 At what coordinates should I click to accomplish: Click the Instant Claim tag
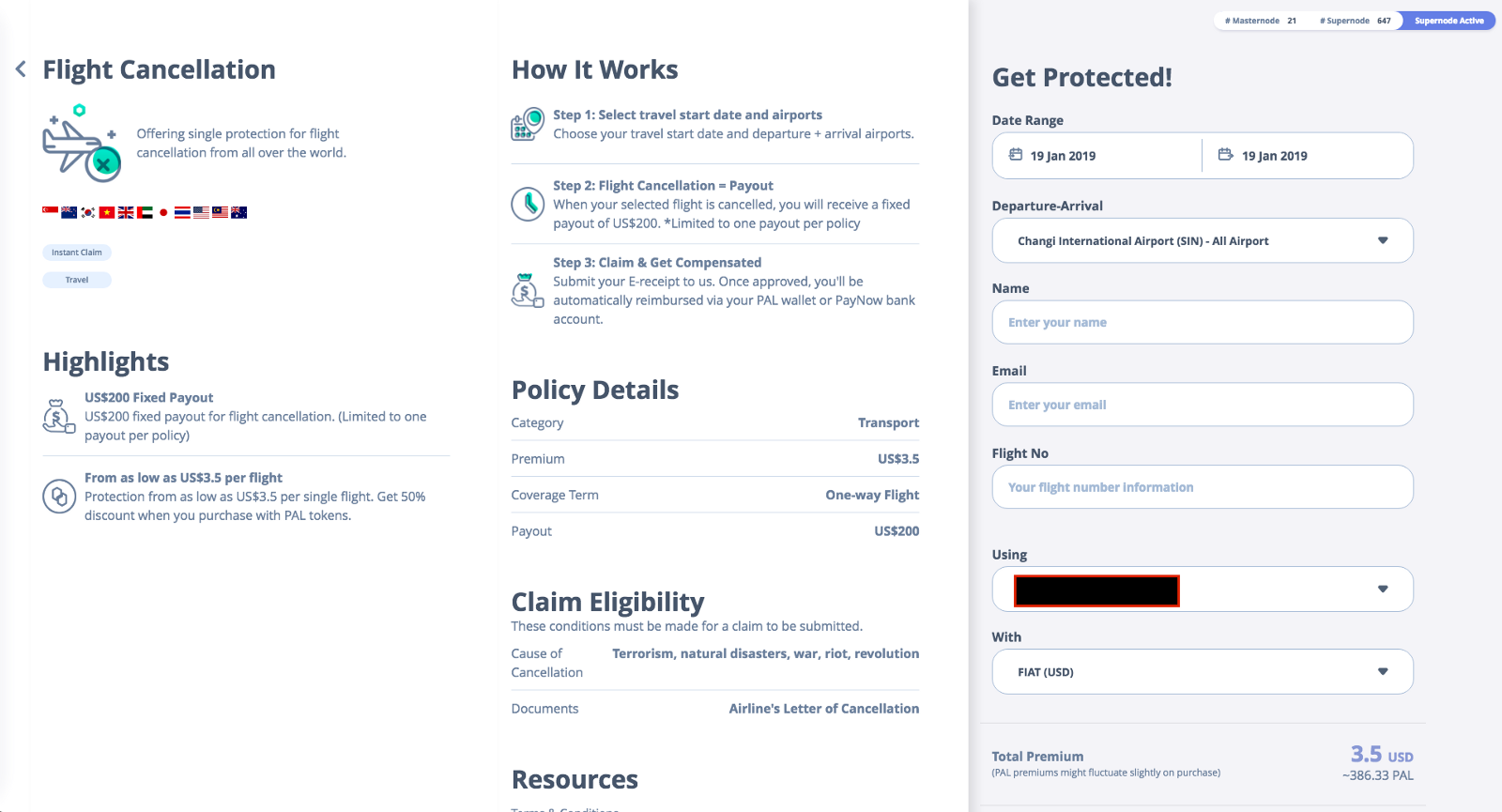77,253
